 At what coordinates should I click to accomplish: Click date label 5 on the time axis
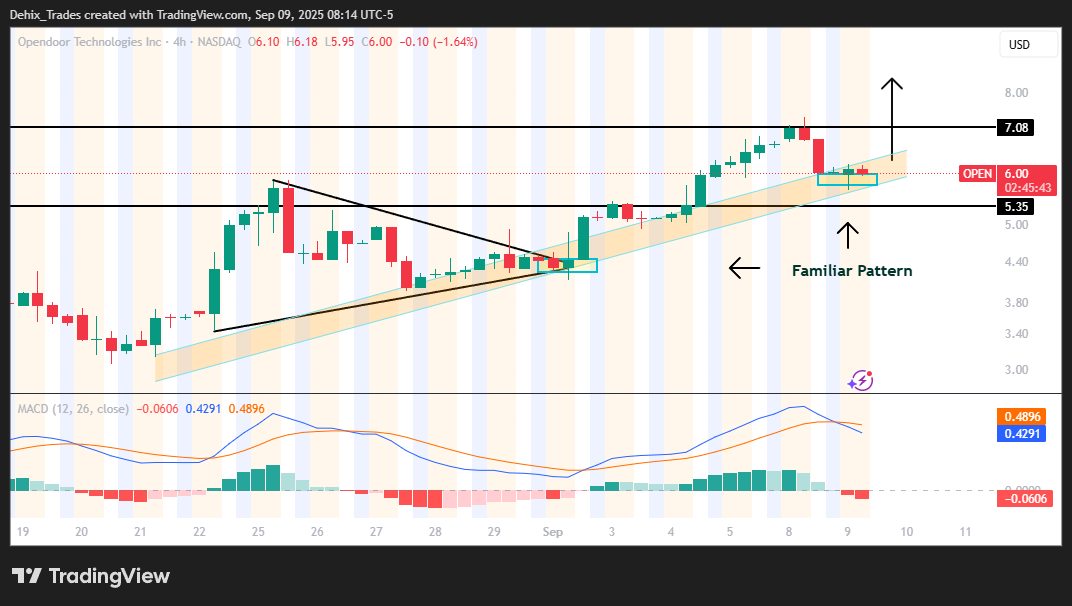[x=729, y=531]
